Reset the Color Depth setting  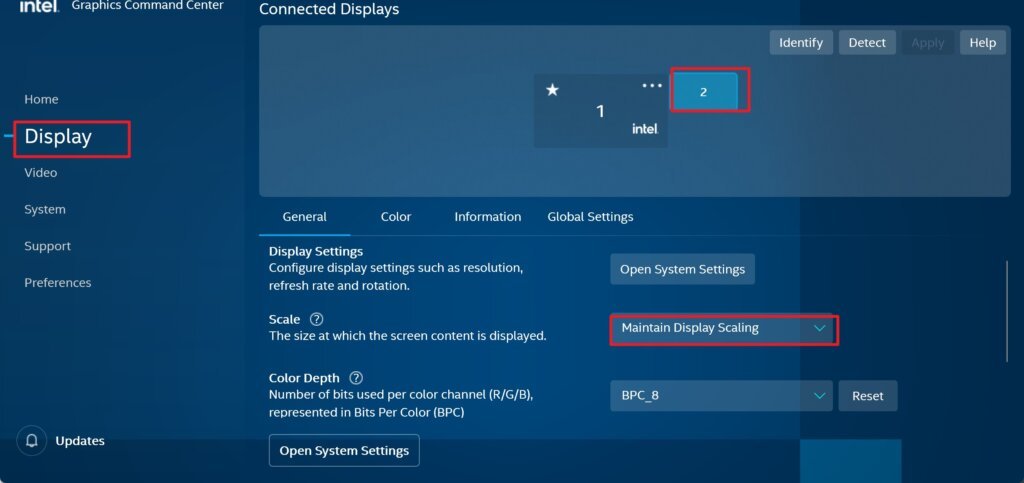click(x=867, y=396)
